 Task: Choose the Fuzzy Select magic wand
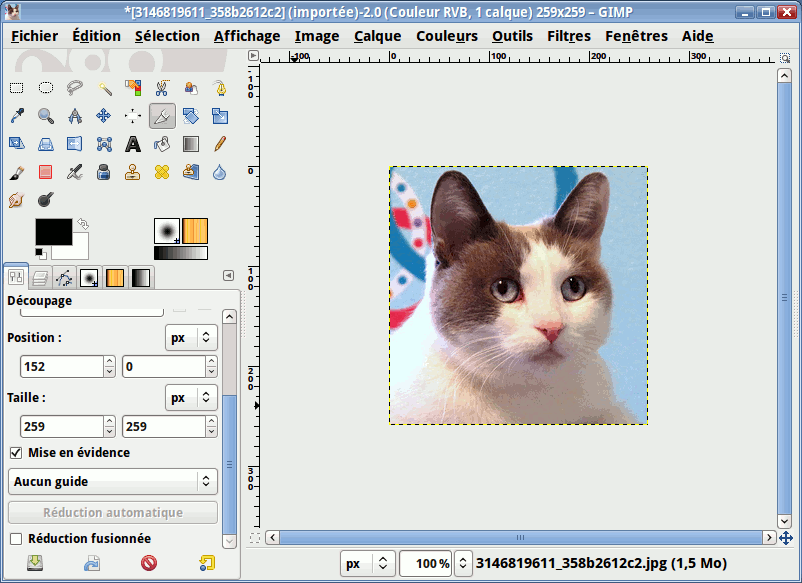(x=104, y=88)
